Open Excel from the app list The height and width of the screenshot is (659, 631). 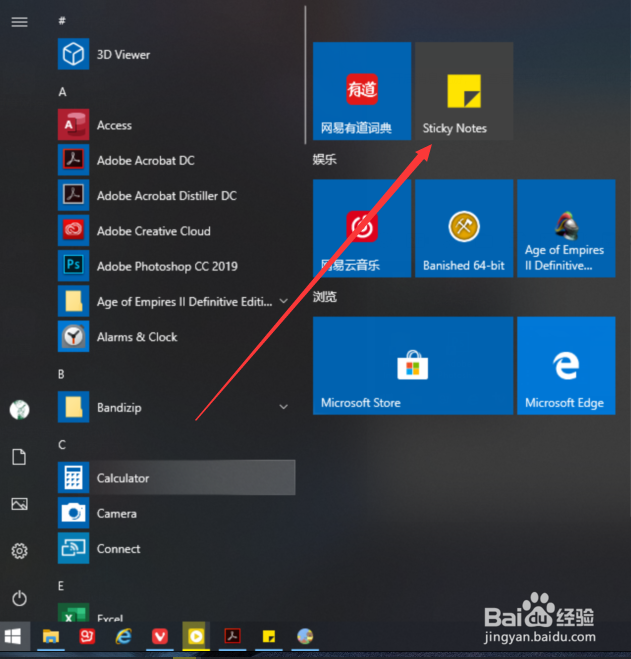click(177, 614)
